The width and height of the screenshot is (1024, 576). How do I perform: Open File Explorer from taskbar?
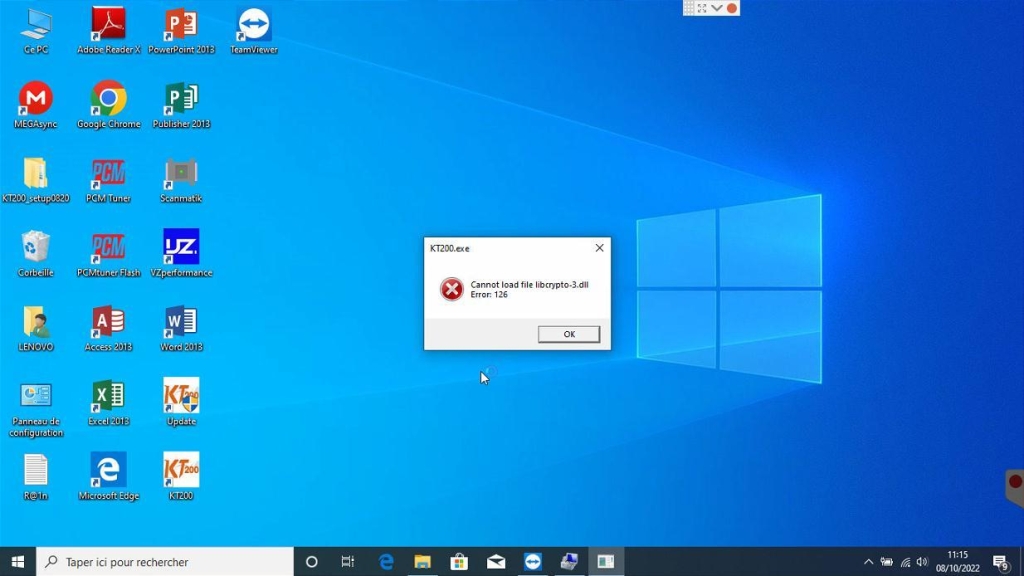pyautogui.click(x=423, y=562)
